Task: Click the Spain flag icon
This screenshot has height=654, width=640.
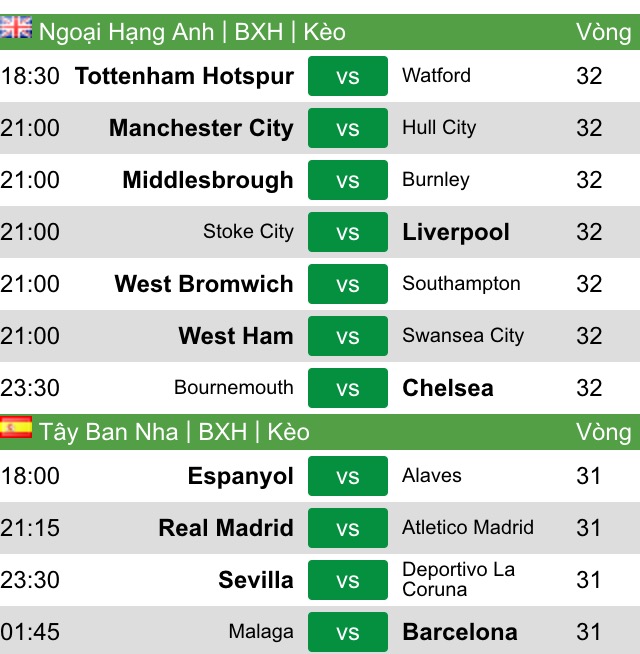Action: (x=16, y=427)
